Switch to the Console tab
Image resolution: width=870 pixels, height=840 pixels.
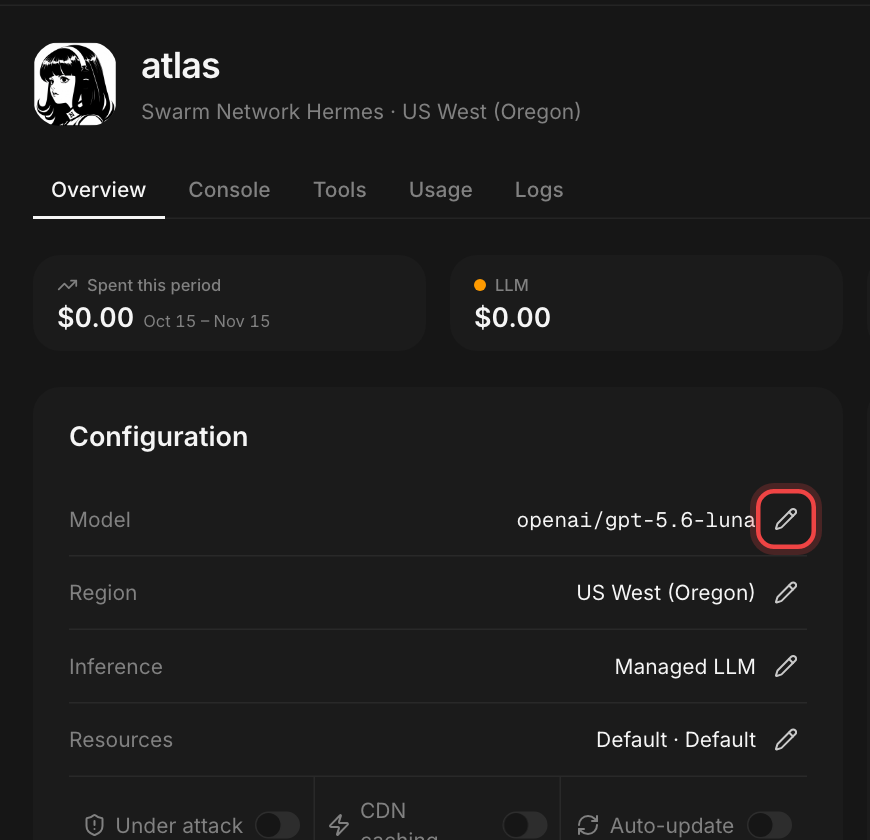(229, 190)
